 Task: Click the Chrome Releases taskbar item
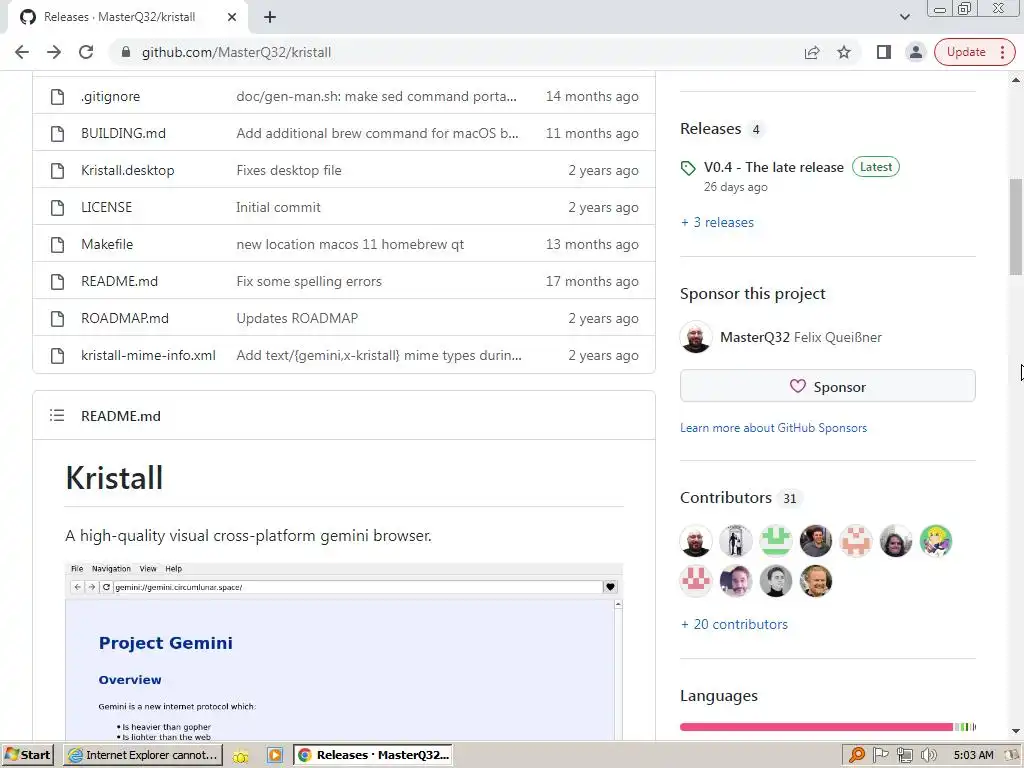coord(373,755)
